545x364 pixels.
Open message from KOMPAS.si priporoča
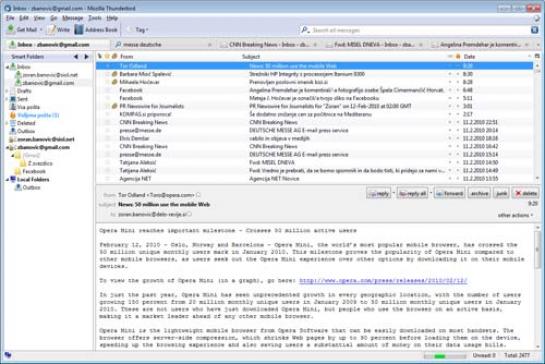(315, 114)
